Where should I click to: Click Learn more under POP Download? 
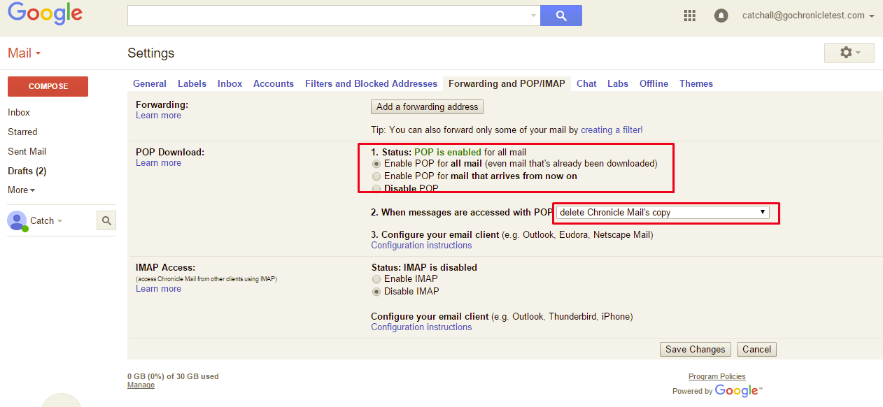coord(158,163)
